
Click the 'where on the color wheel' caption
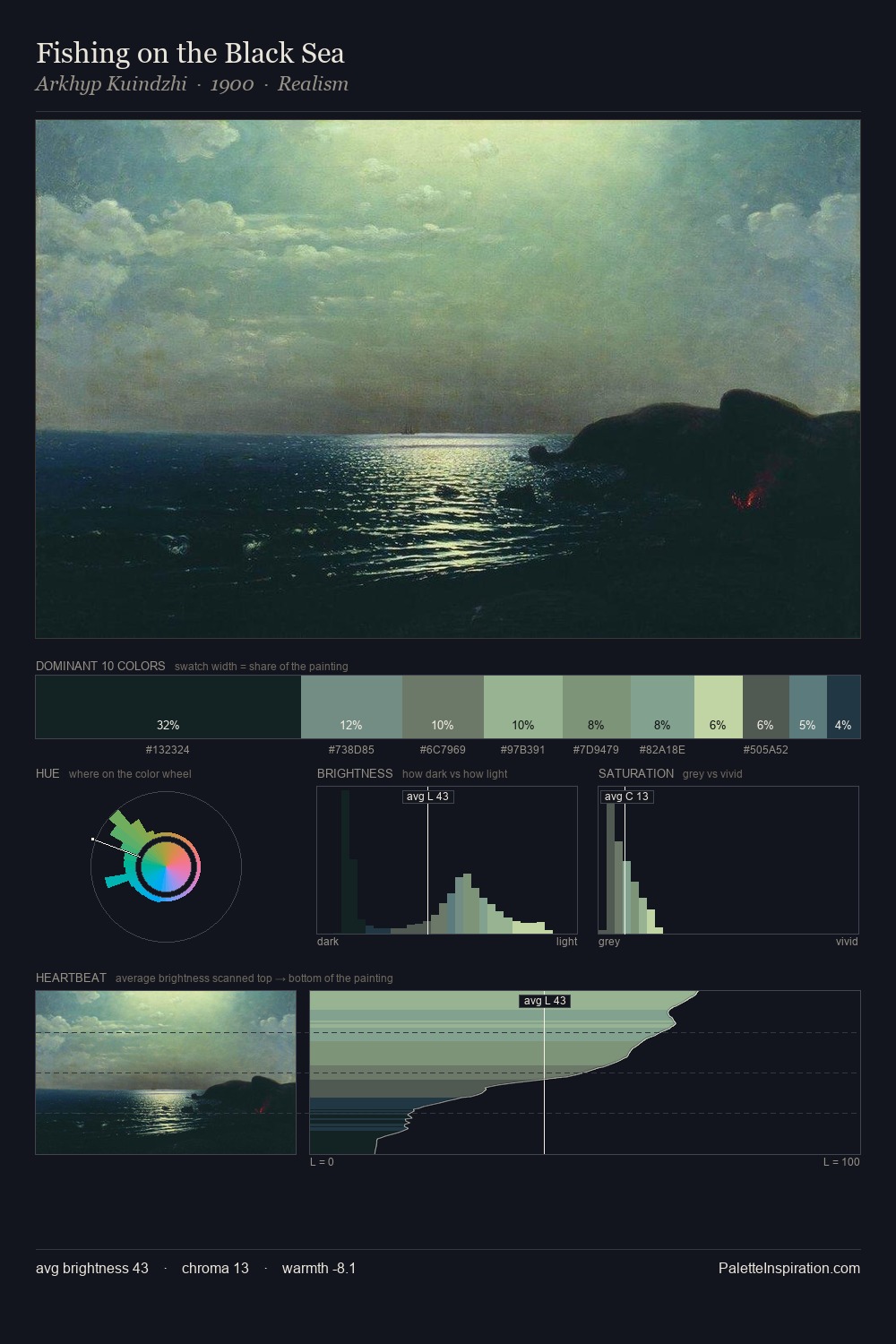click(x=130, y=774)
